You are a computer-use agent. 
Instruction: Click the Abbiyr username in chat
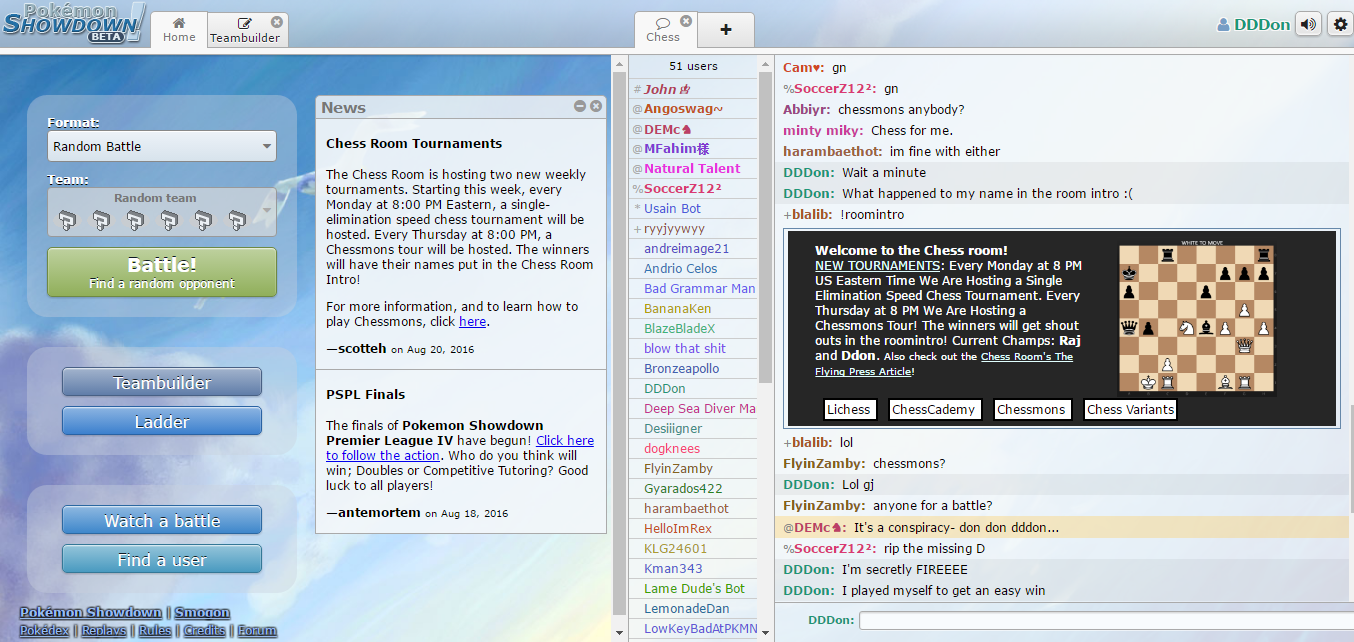(807, 110)
